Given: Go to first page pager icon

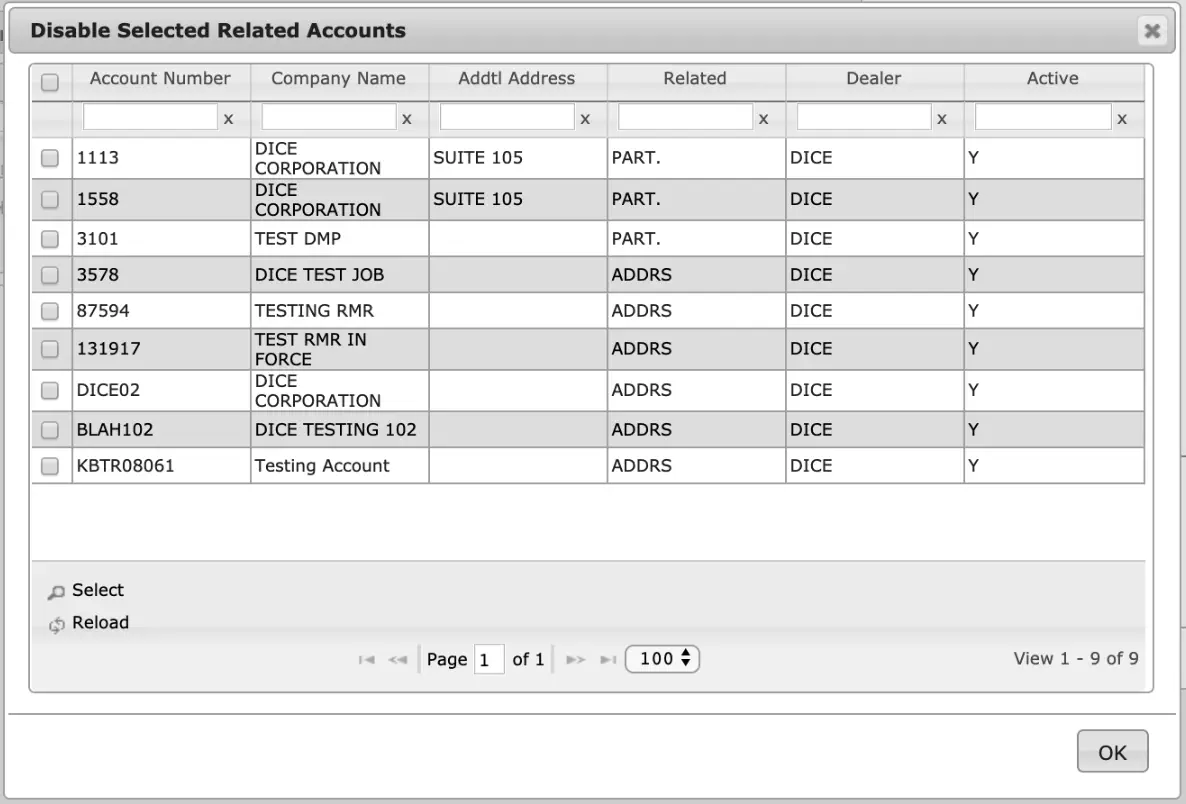Looking at the screenshot, I should tap(367, 660).
